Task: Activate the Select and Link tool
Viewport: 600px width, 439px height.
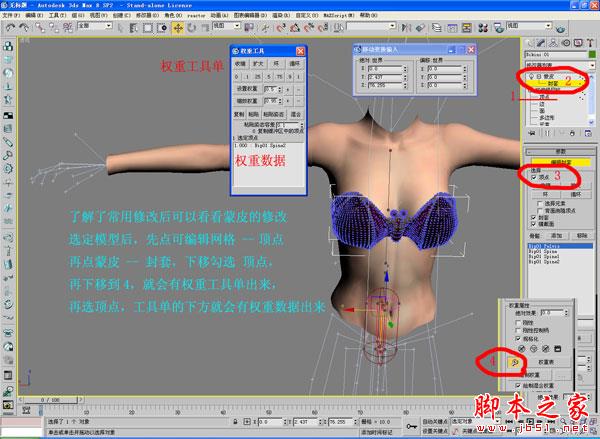Action: (x=40, y=27)
